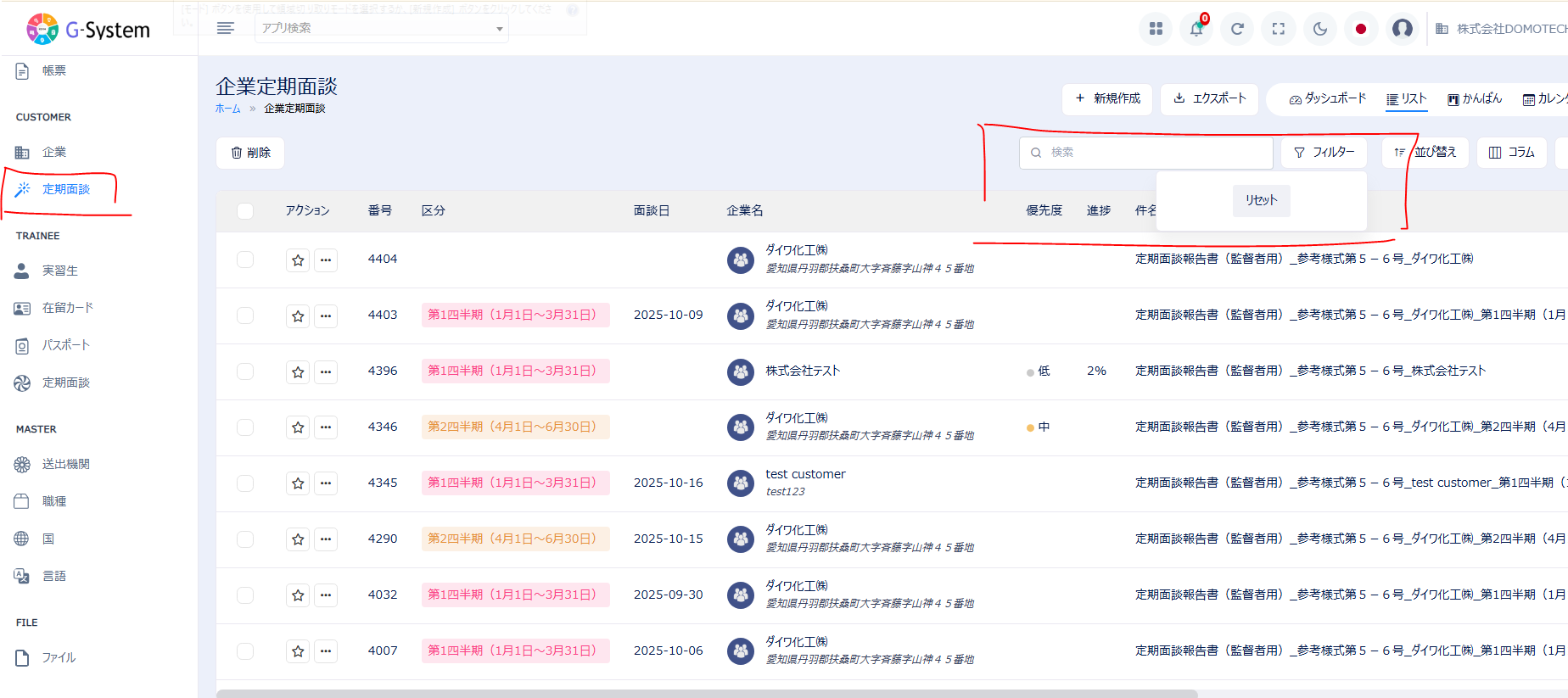Viewport: 1568px width, 698px height.
Task: Star the record number 4404
Action: point(298,260)
